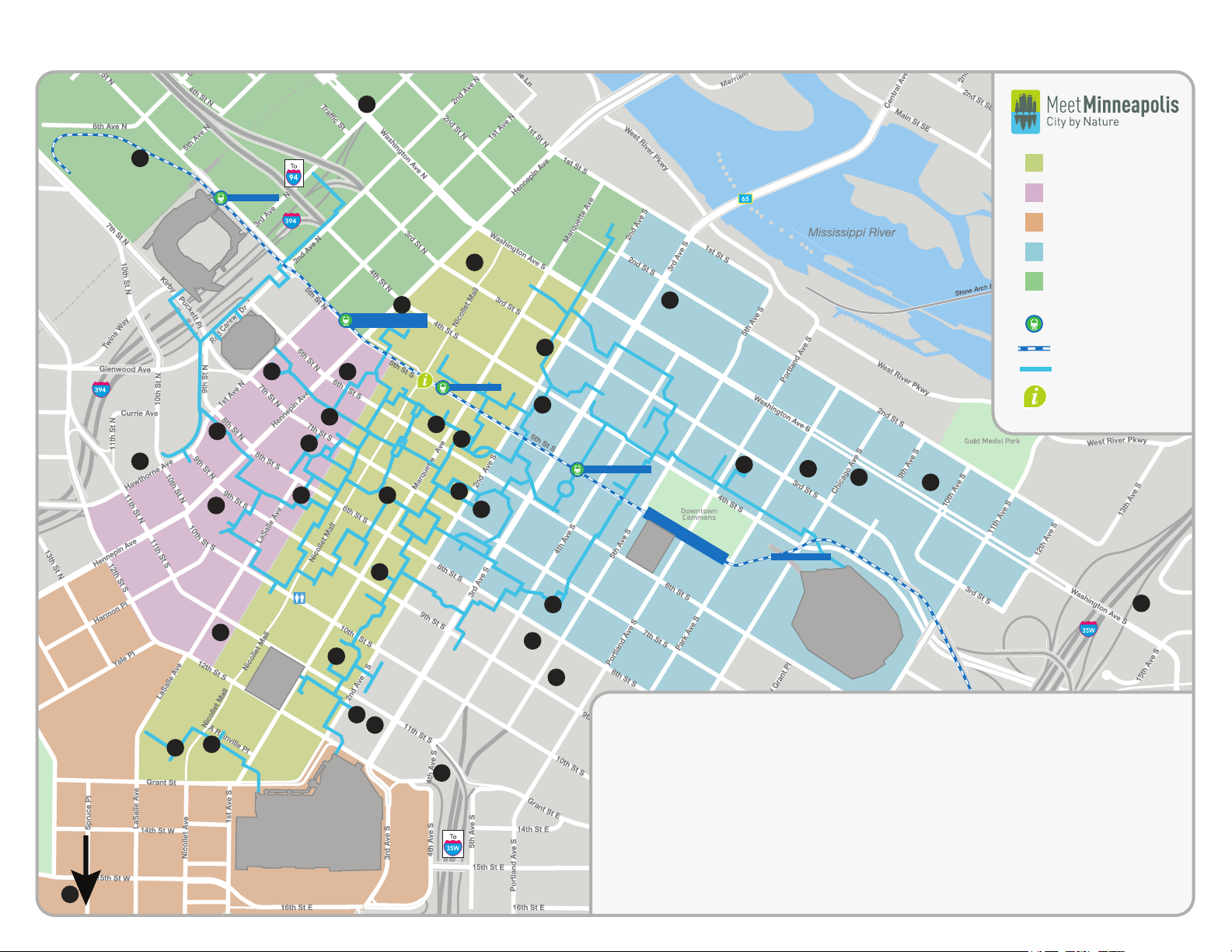Click the solid skyway line symbol in legend
Viewport: 1232px width, 952px height.
pyautogui.click(x=1035, y=369)
